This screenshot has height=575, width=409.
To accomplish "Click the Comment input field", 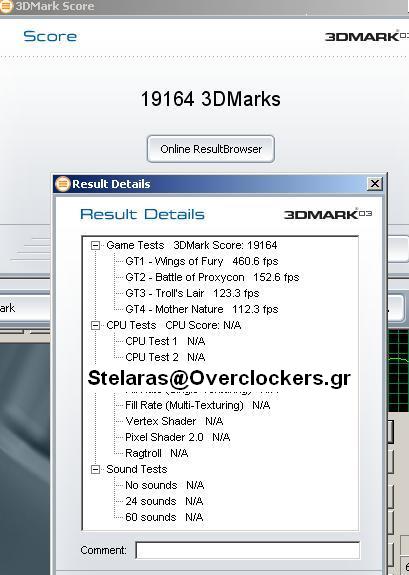I will click(x=248, y=550).
